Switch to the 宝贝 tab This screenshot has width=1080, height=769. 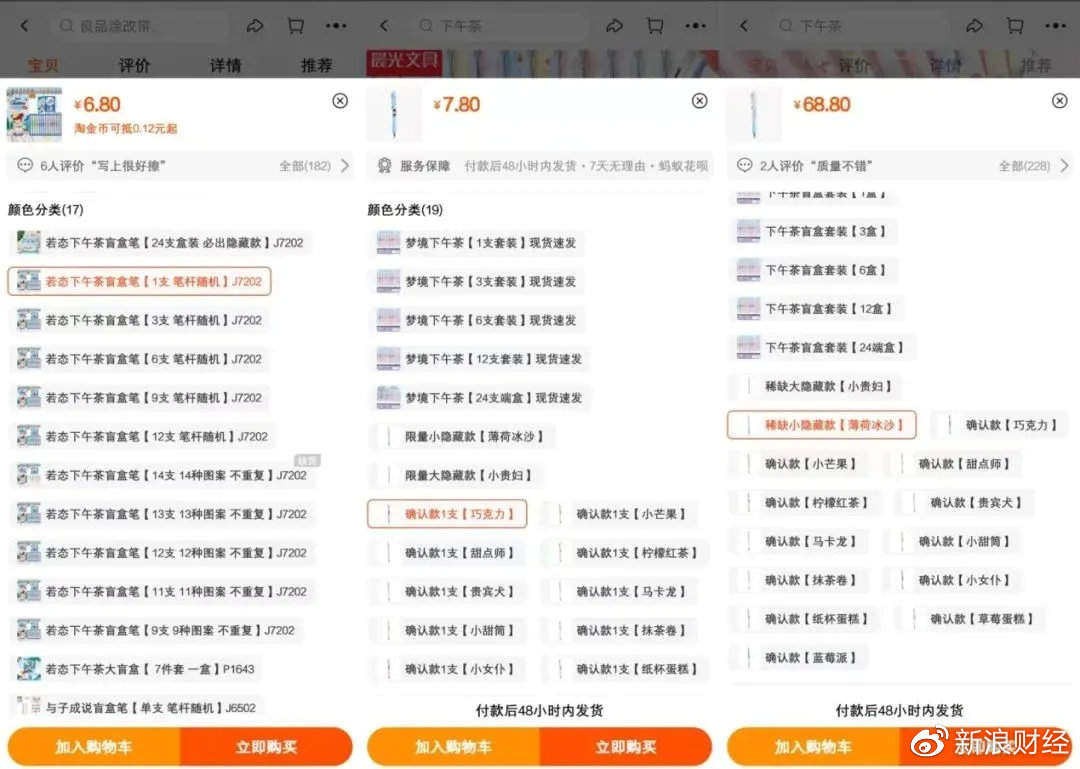43,65
